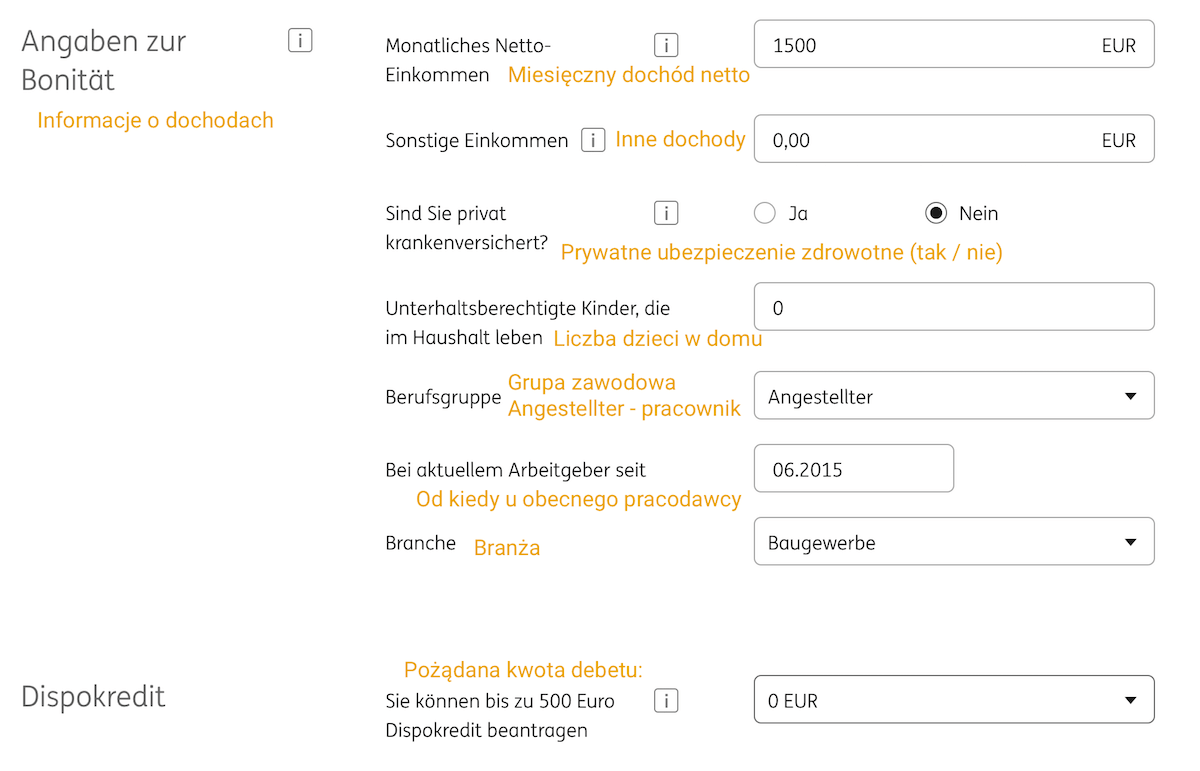Open info icon beside Angaben zur Bonität

pos(300,41)
